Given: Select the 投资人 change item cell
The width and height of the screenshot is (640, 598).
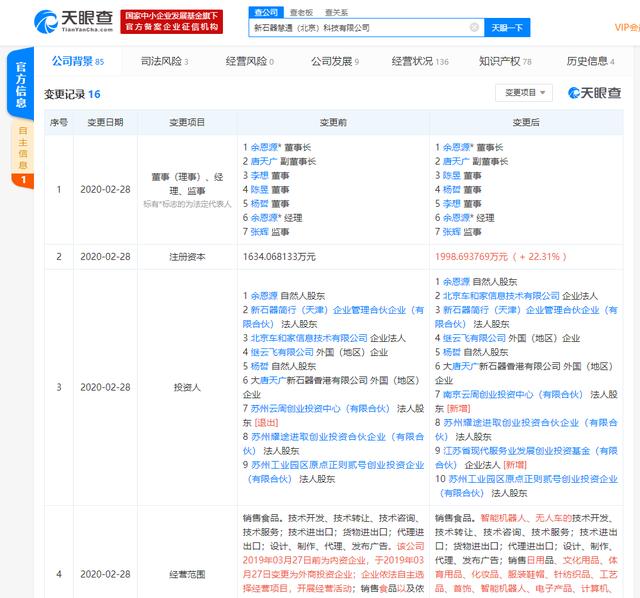Looking at the screenshot, I should pyautogui.click(x=187, y=387).
